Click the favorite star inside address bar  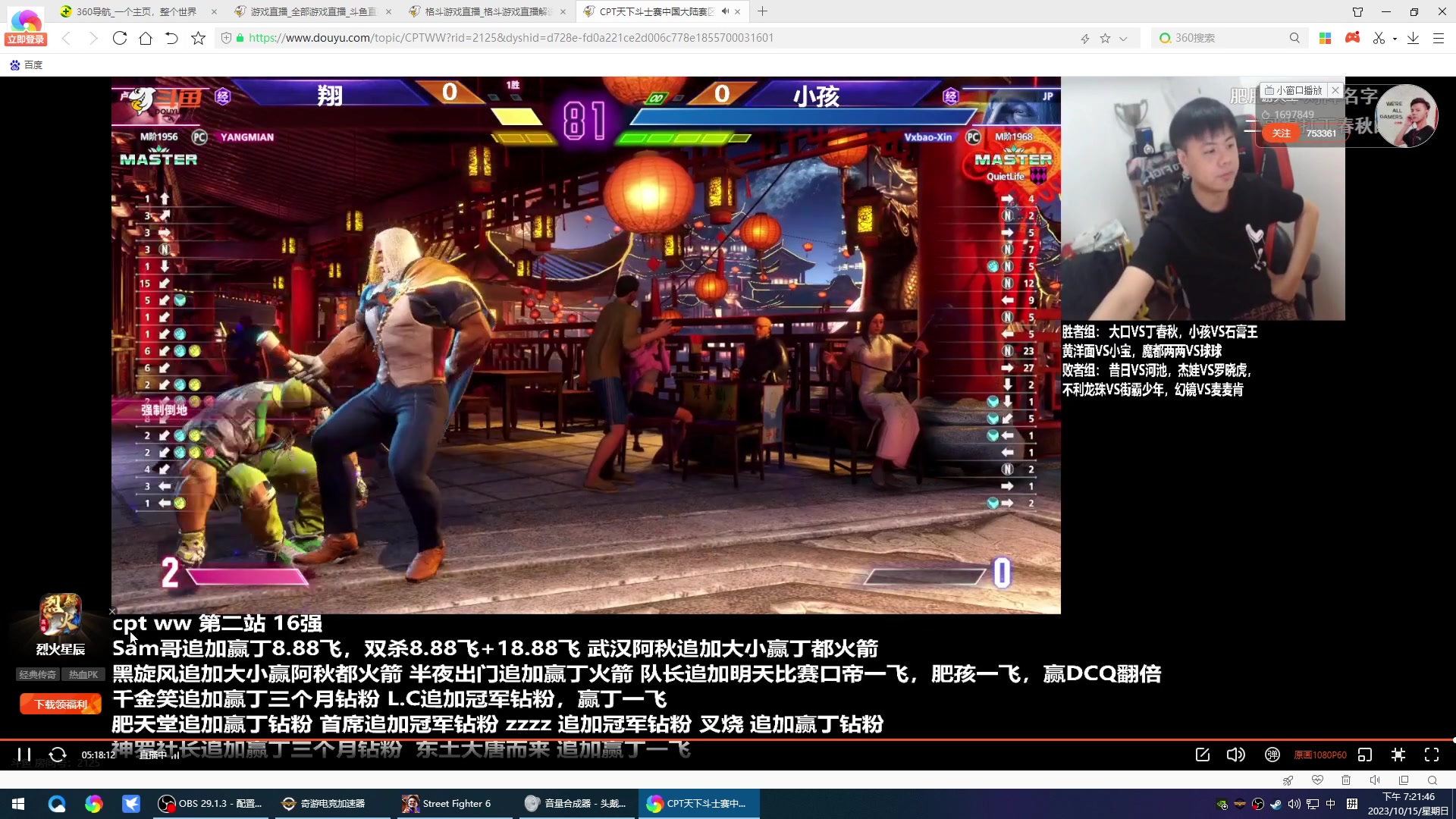tap(1105, 38)
